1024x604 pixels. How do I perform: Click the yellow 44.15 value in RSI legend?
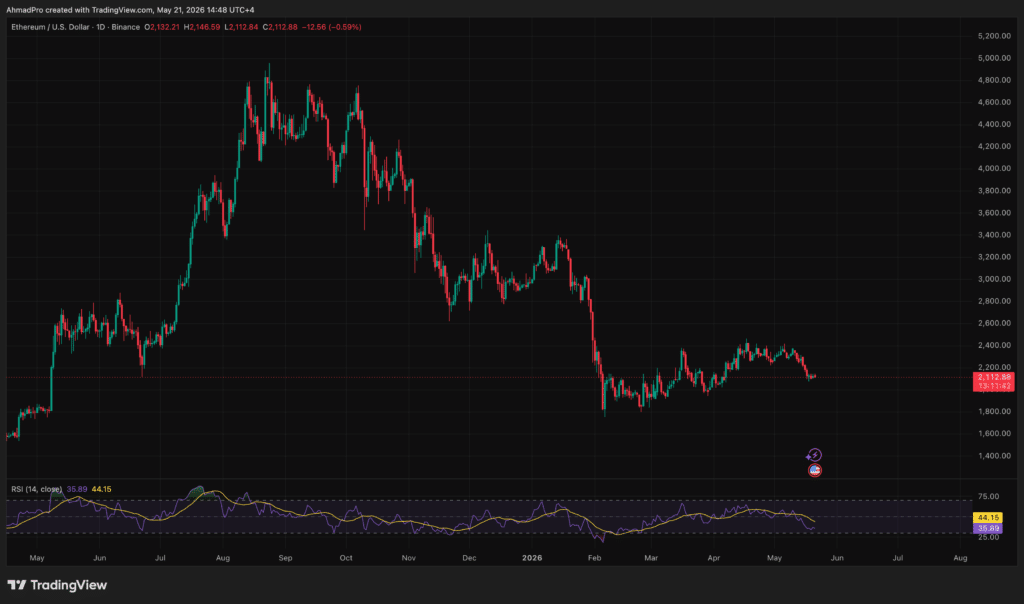point(101,489)
